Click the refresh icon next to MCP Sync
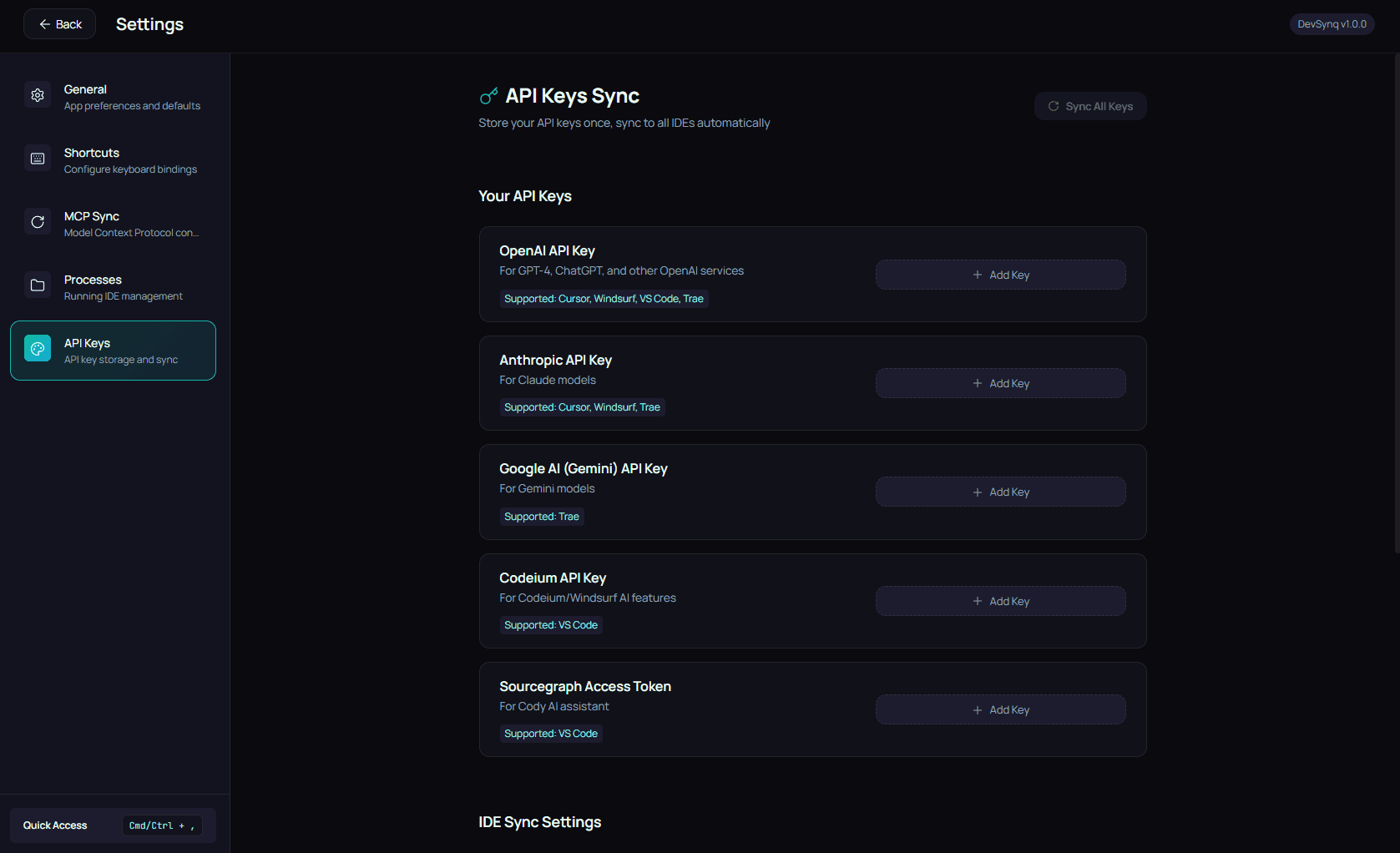1400x853 pixels. 38,221
